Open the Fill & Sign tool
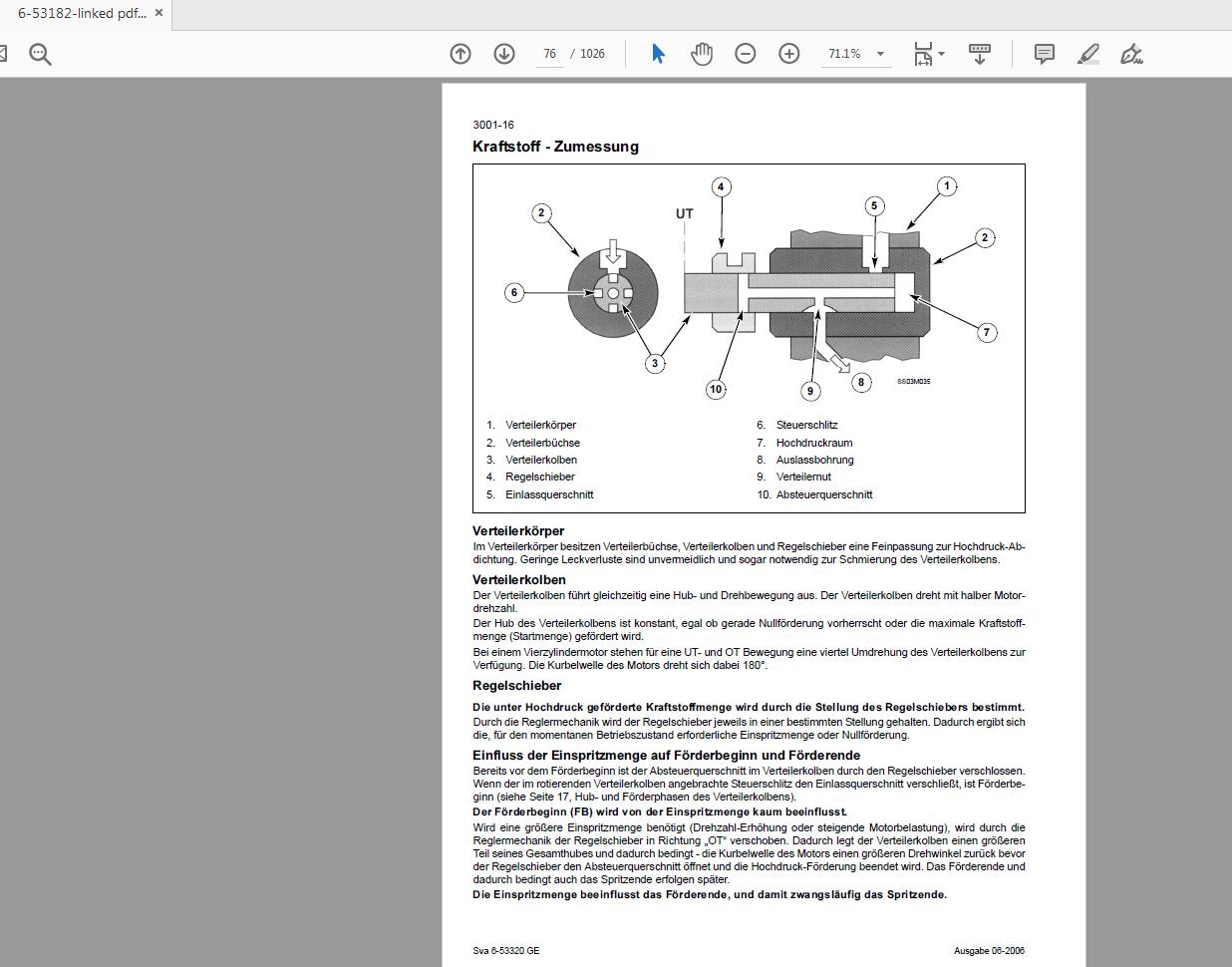This screenshot has width=1232, height=967. [1130, 53]
